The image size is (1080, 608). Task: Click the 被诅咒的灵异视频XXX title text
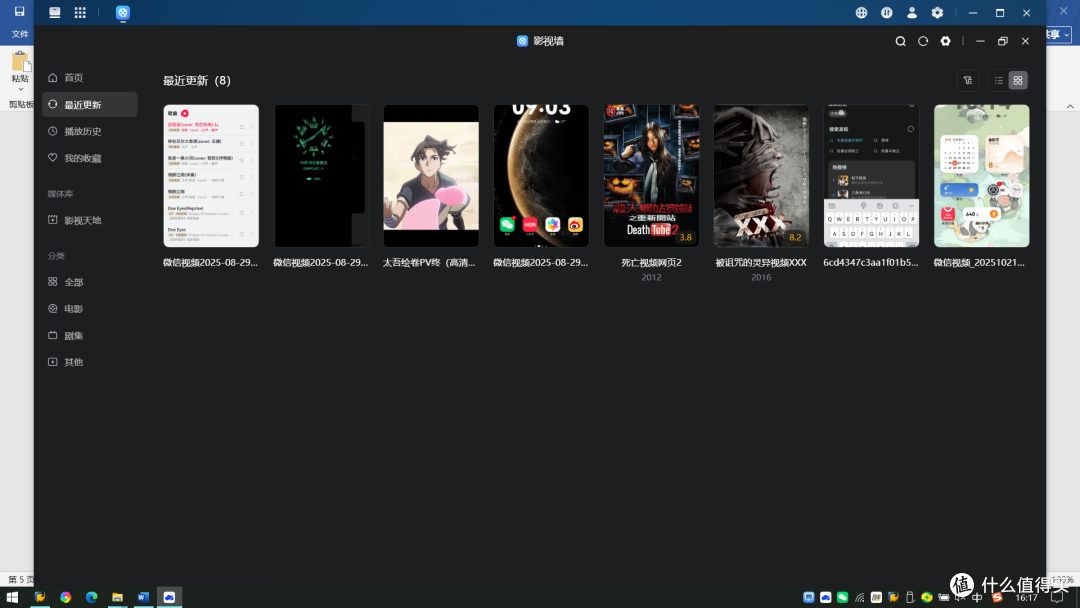(761, 262)
